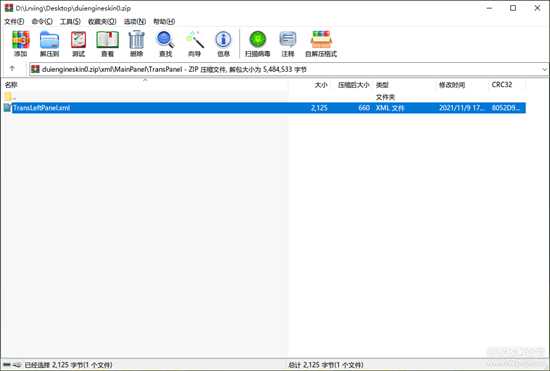Viewport: 550px width, 371px height.
Task: Expand the address path dropdown arrow
Action: click(x=544, y=69)
